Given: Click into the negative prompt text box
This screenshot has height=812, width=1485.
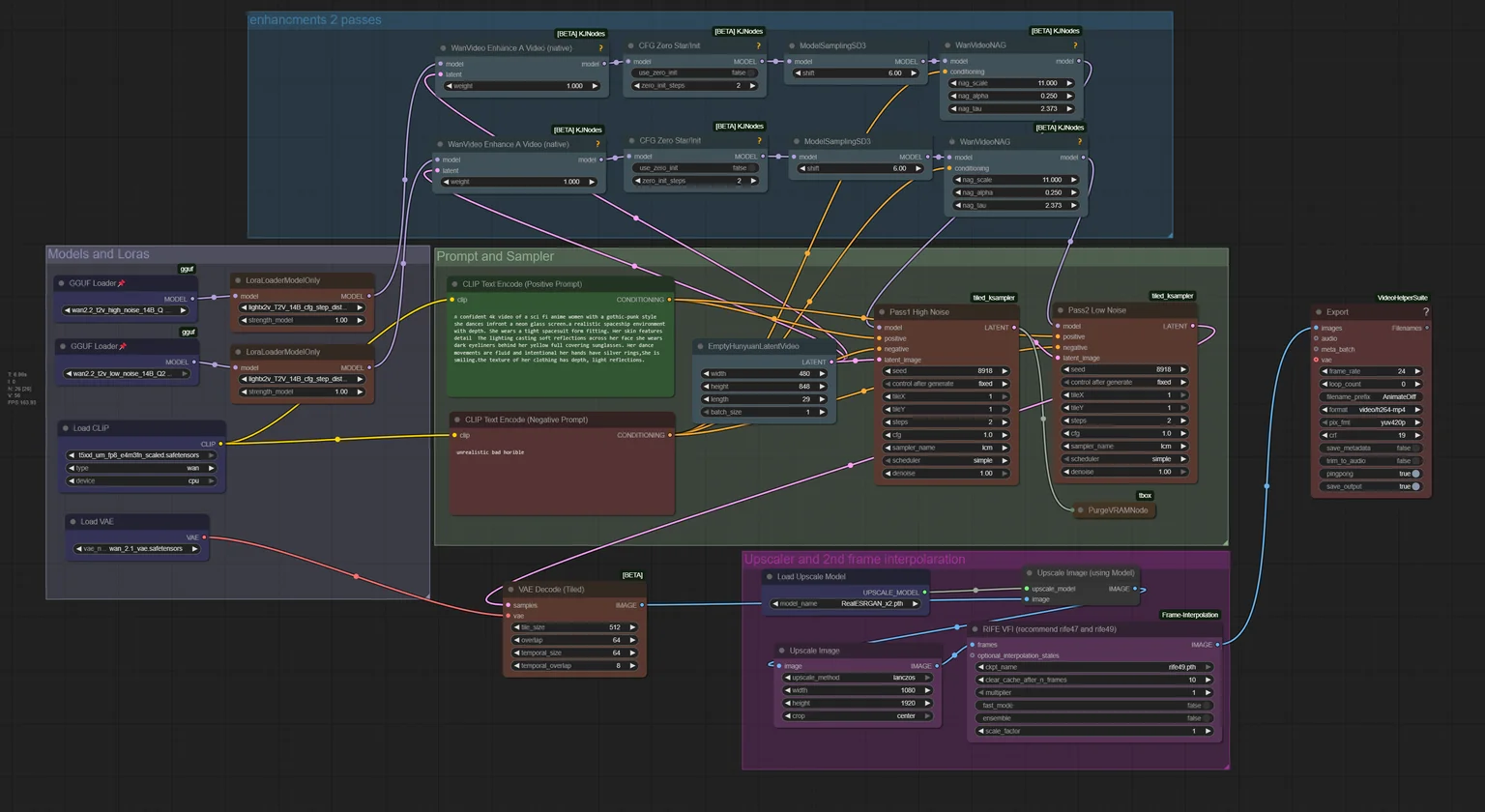Looking at the screenshot, I should click(562, 478).
